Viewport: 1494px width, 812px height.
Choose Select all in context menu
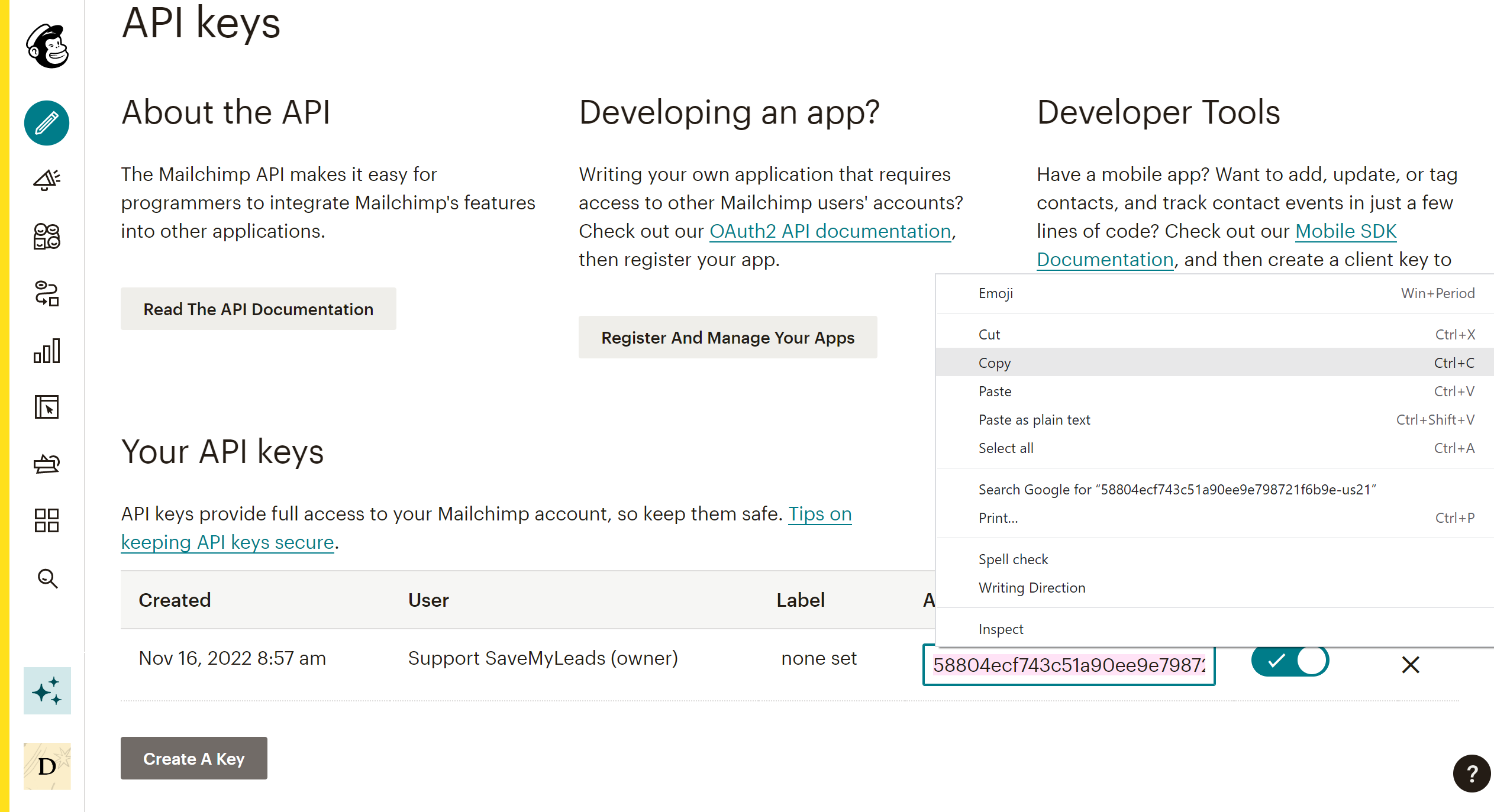point(1215,448)
